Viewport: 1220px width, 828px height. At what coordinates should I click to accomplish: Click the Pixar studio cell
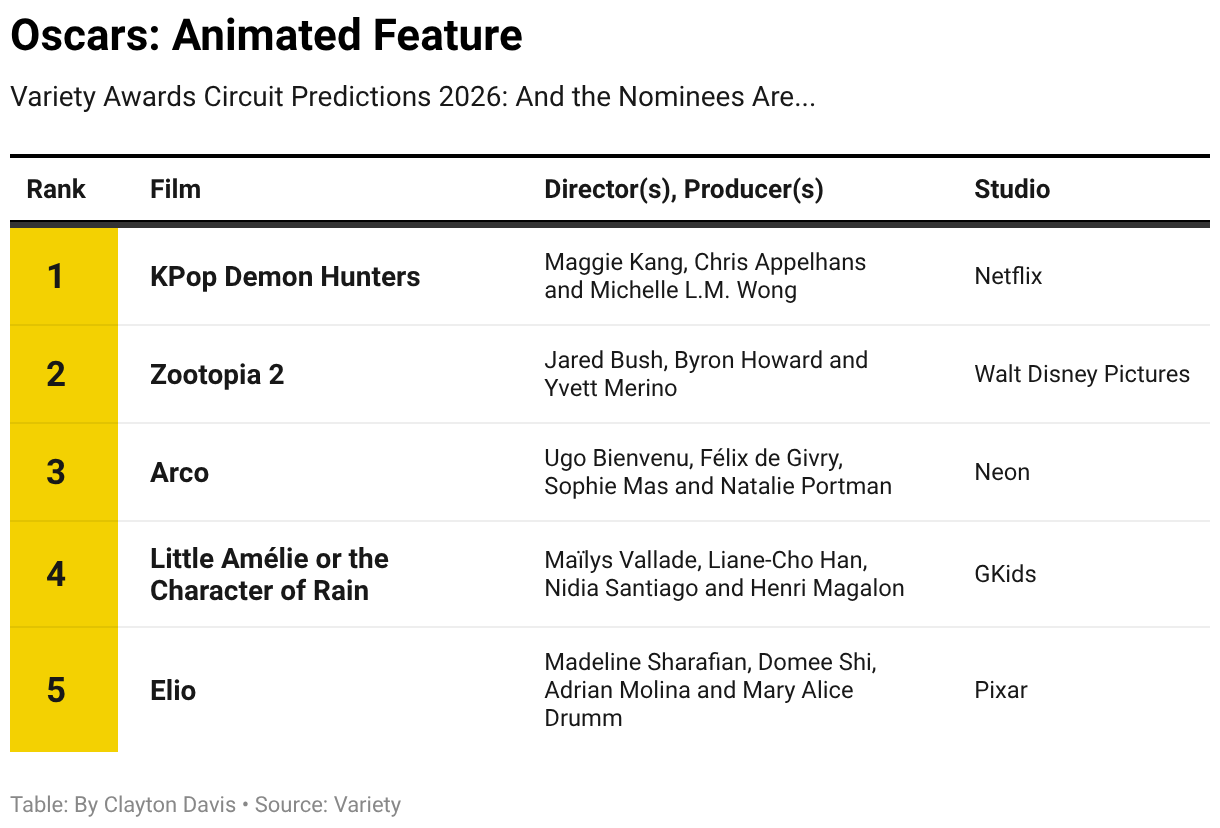[1001, 690]
